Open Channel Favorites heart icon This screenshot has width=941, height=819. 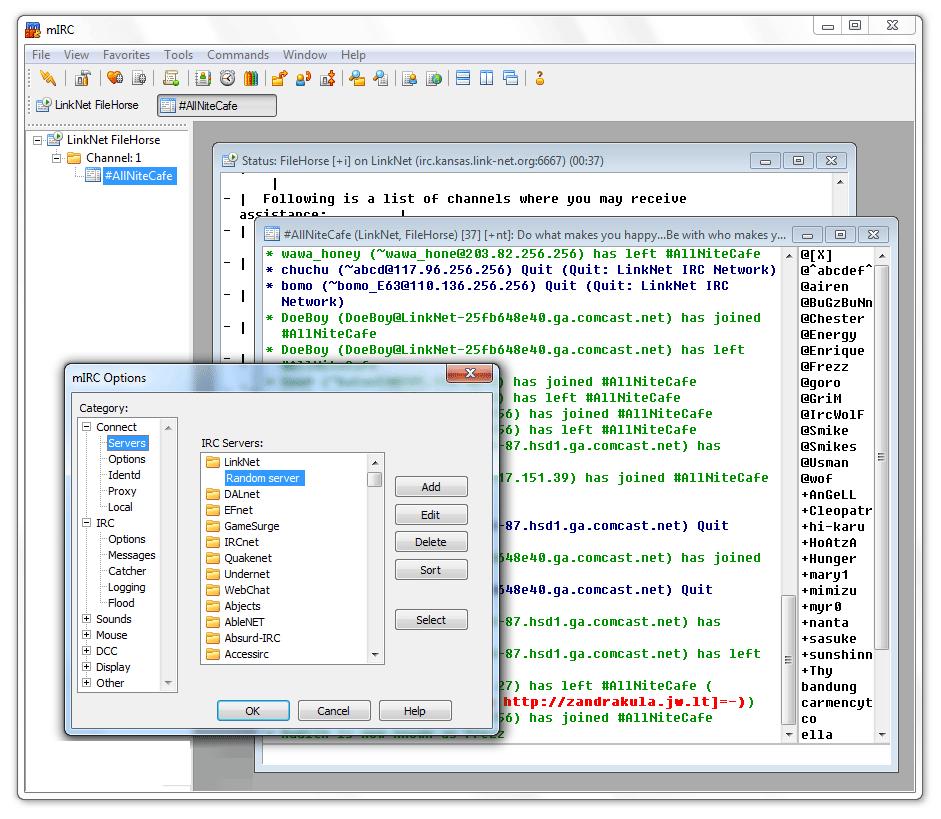coord(115,78)
